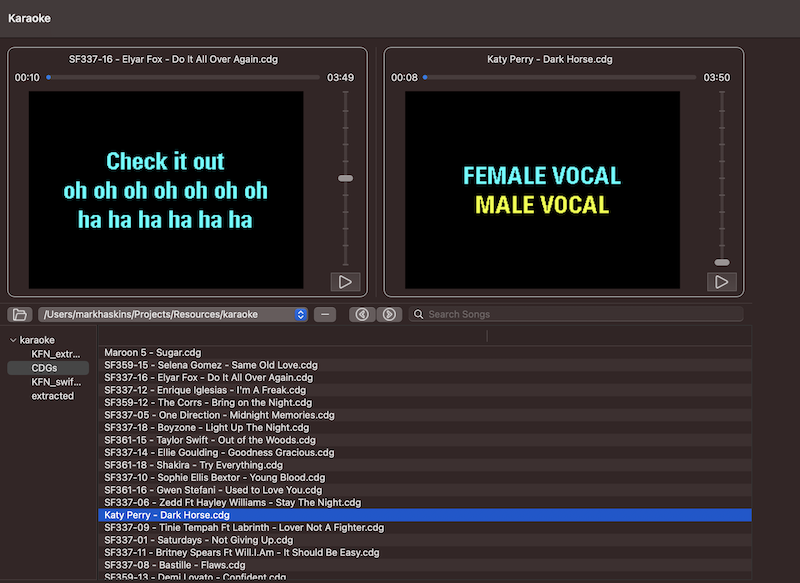Select Elyar Fox - Do It All Over Again.cdg row
Viewport: 800px width, 583px height.
click(424, 377)
